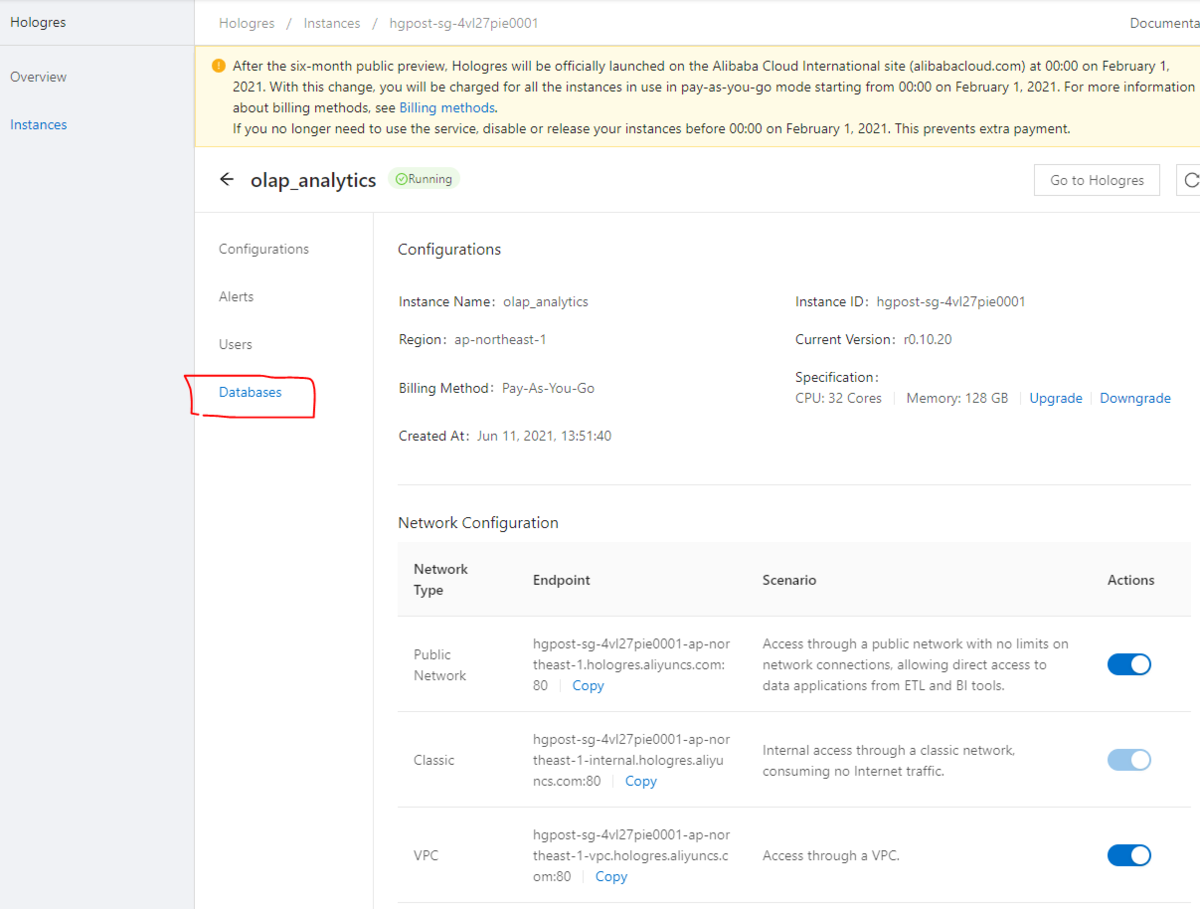This screenshot has width=1200, height=909.
Task: Click the Created At timestamp Jun 11, 2021
Action: [x=544, y=436]
